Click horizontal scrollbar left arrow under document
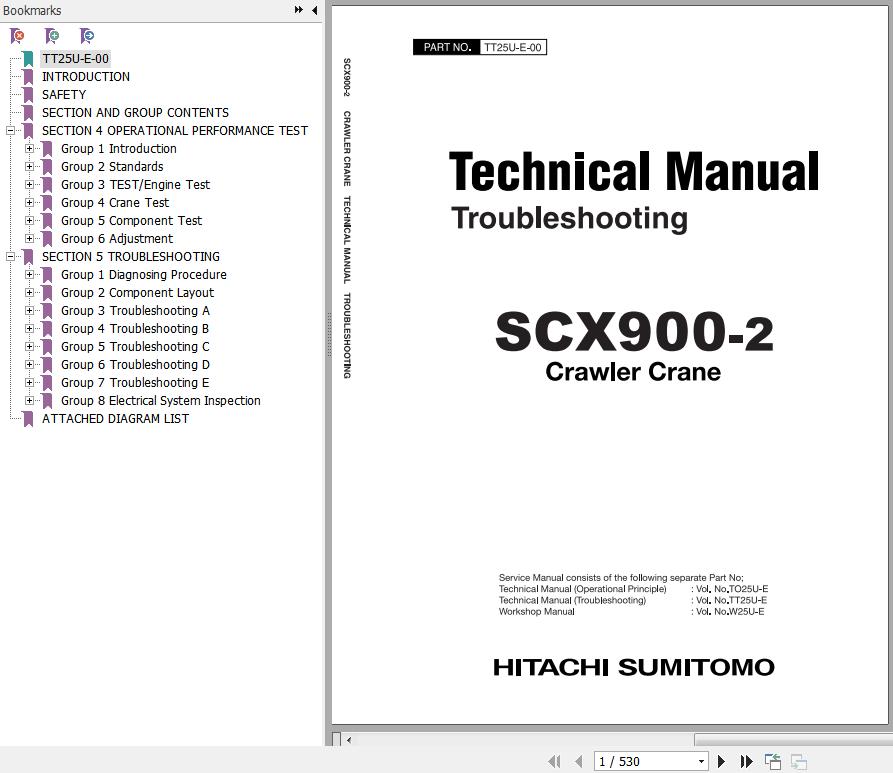This screenshot has height=773, width=893. [x=349, y=740]
